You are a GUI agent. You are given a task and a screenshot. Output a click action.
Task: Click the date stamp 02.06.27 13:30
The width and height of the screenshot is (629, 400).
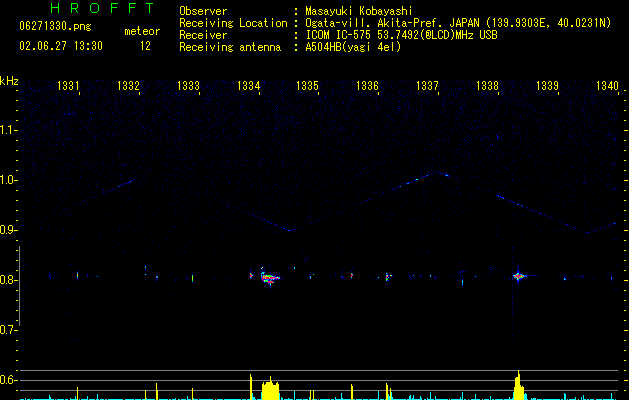coord(61,46)
